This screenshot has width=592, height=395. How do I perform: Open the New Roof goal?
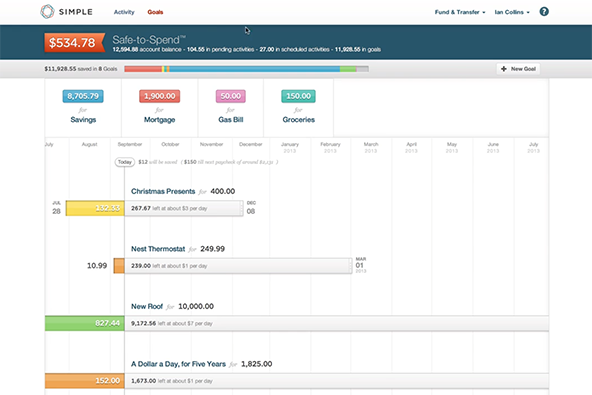click(x=146, y=307)
